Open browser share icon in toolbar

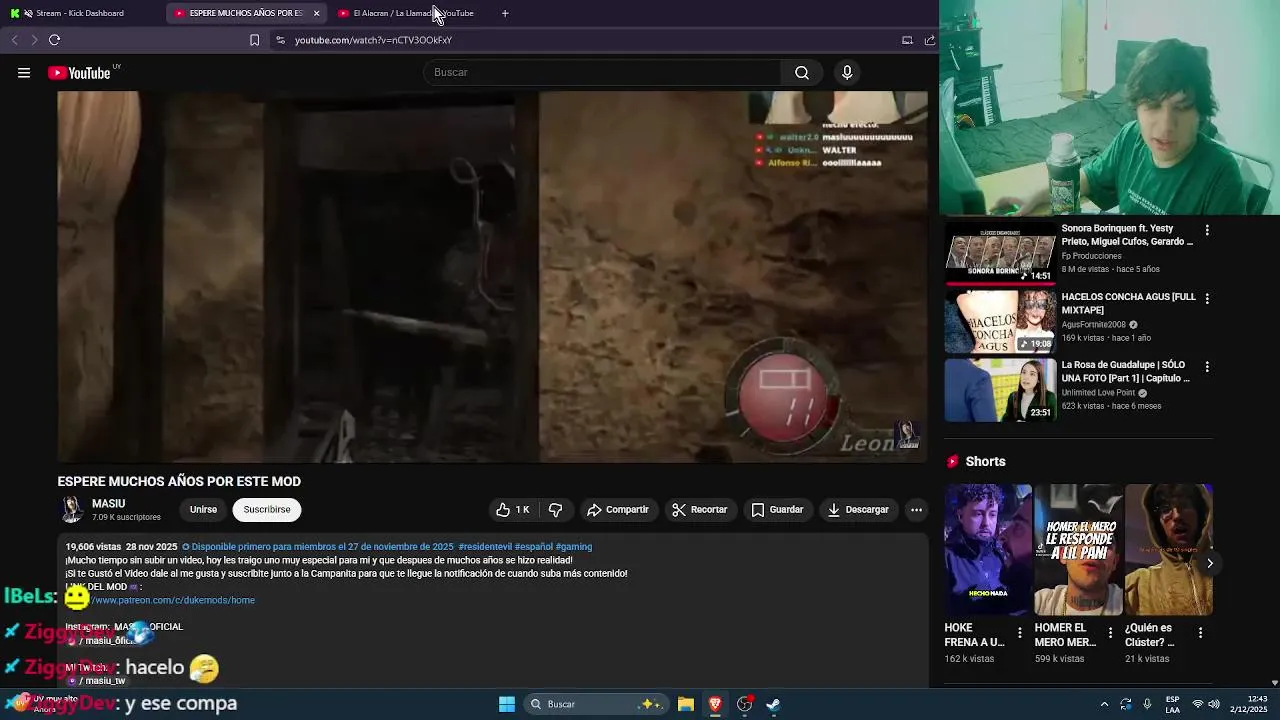pyautogui.click(x=929, y=40)
